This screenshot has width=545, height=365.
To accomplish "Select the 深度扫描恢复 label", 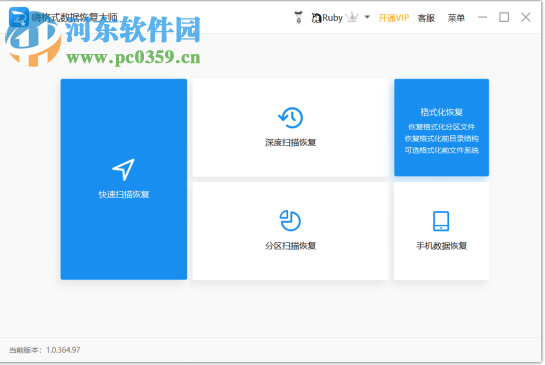I will (291, 142).
